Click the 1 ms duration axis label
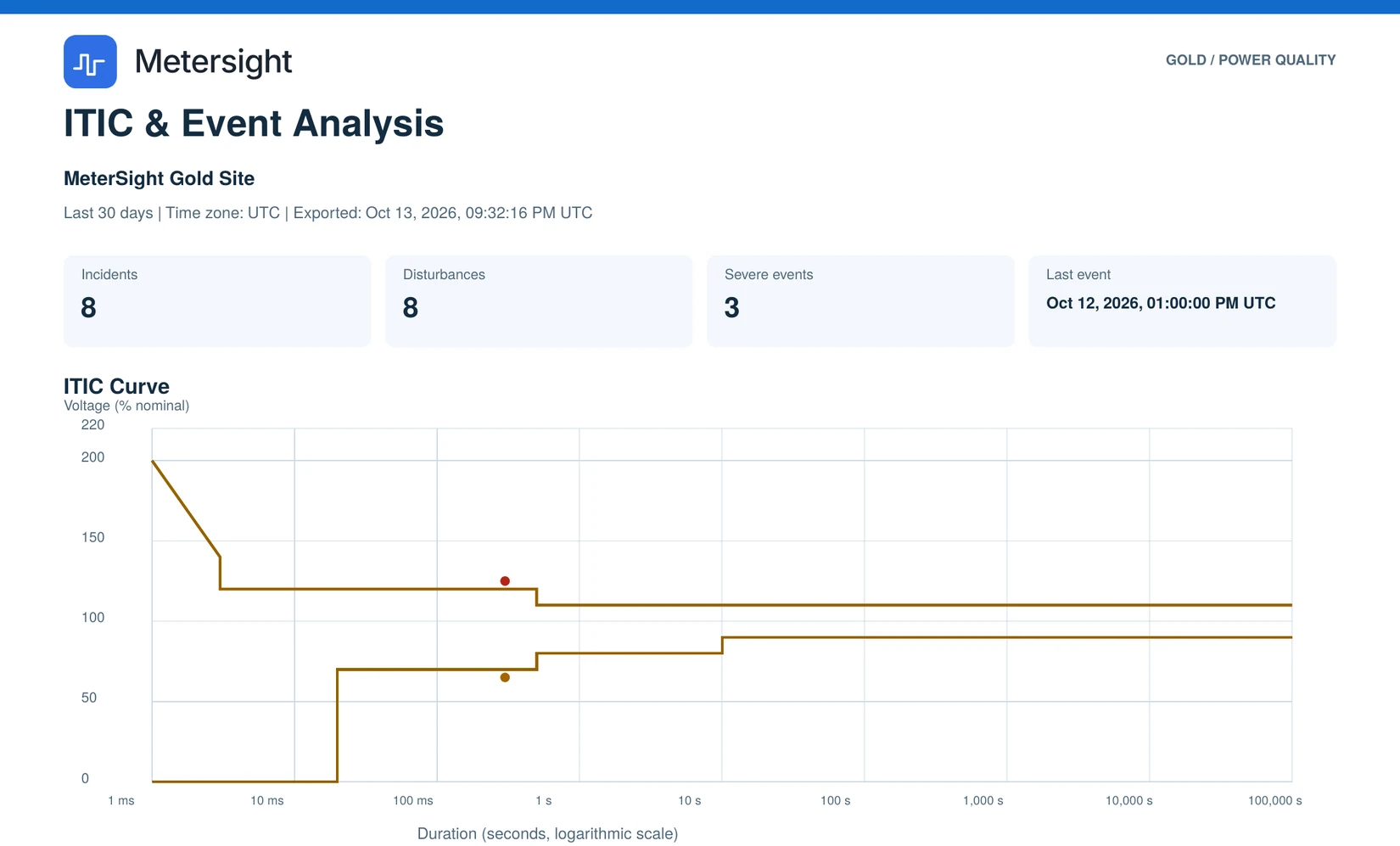The height and width of the screenshot is (846, 1400). [121, 801]
